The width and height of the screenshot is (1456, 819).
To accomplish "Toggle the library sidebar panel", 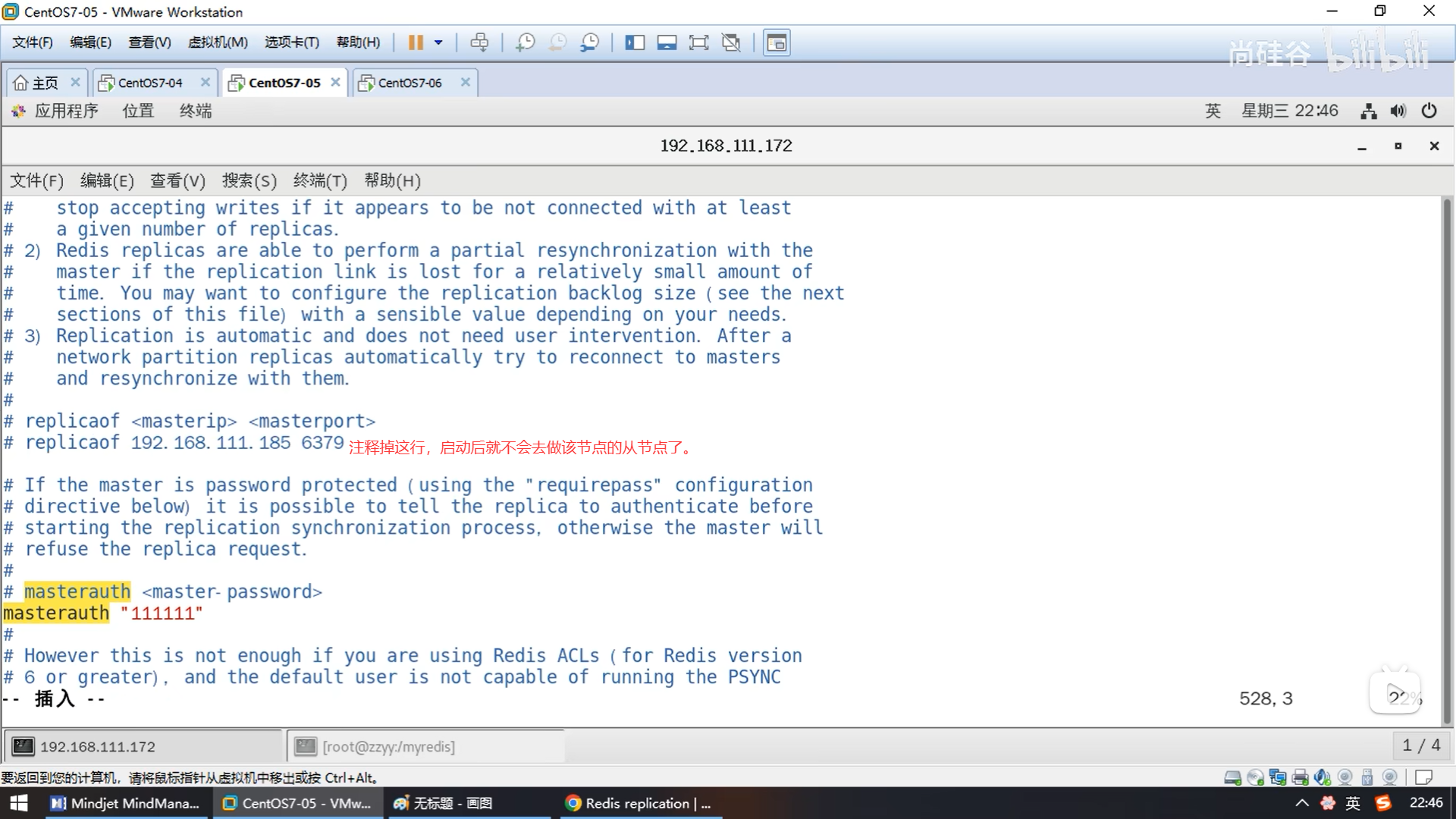I will [634, 42].
